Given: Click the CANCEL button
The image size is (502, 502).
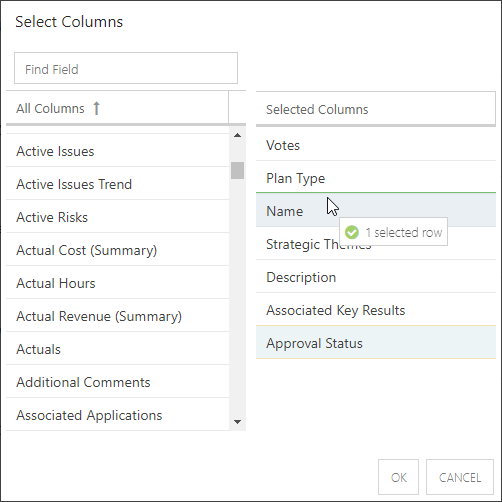Looking at the screenshot, I should coord(460,477).
